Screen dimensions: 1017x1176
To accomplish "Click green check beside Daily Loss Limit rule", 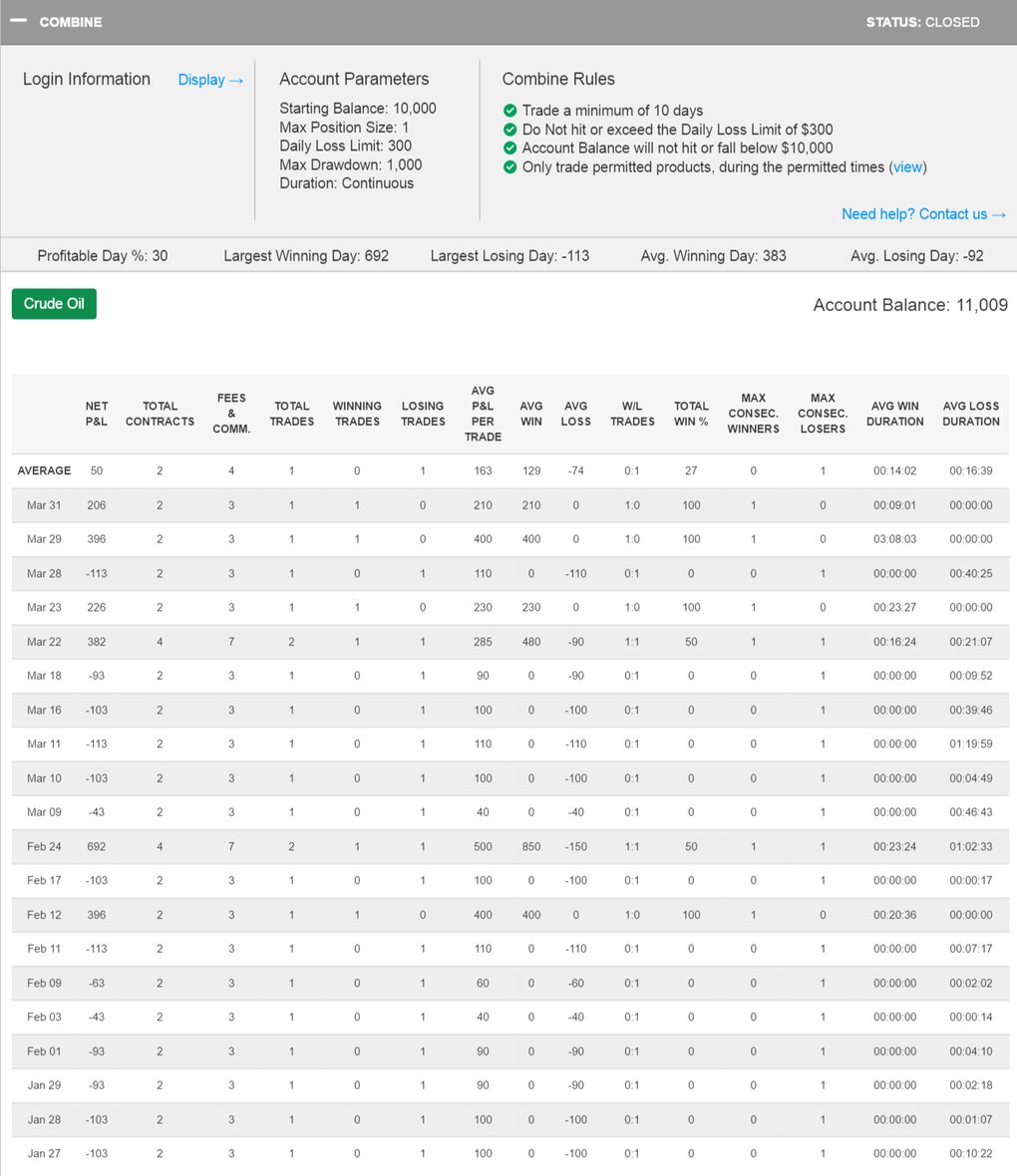I will (x=510, y=130).
